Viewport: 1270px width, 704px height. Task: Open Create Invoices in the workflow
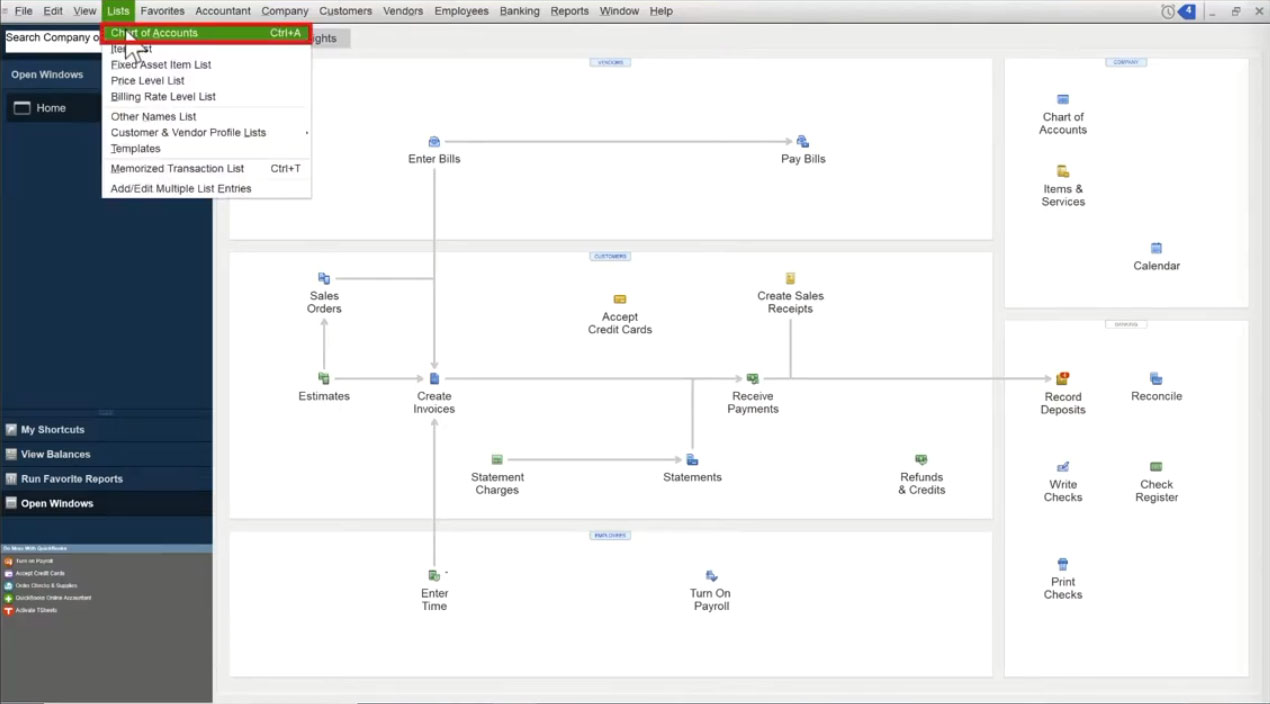[x=434, y=379]
